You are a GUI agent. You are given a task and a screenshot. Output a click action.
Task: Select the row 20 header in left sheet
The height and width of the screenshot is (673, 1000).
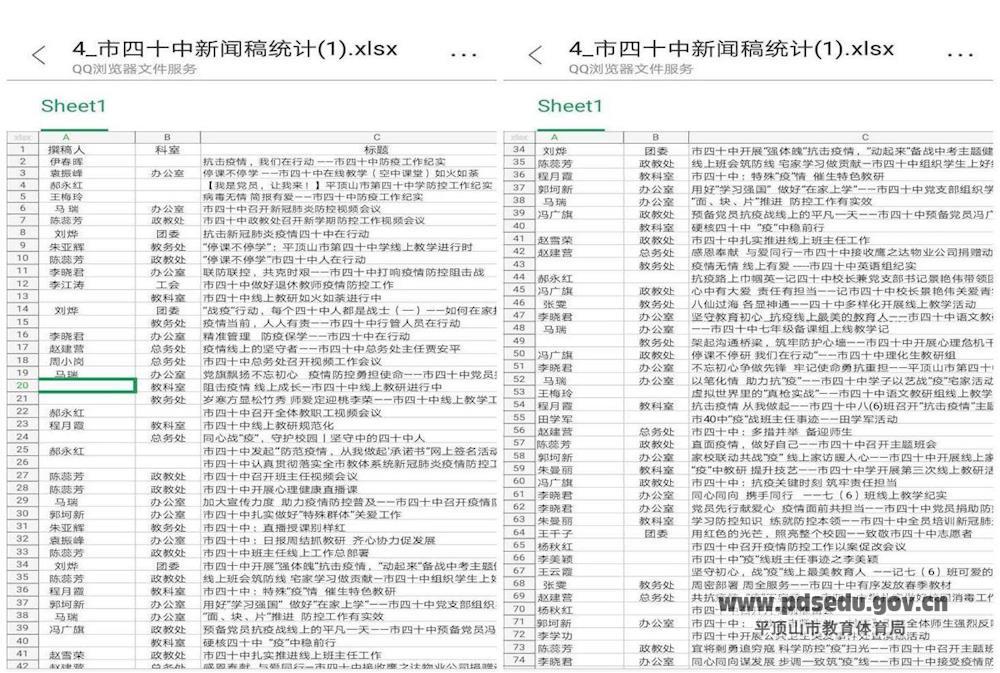point(21,386)
